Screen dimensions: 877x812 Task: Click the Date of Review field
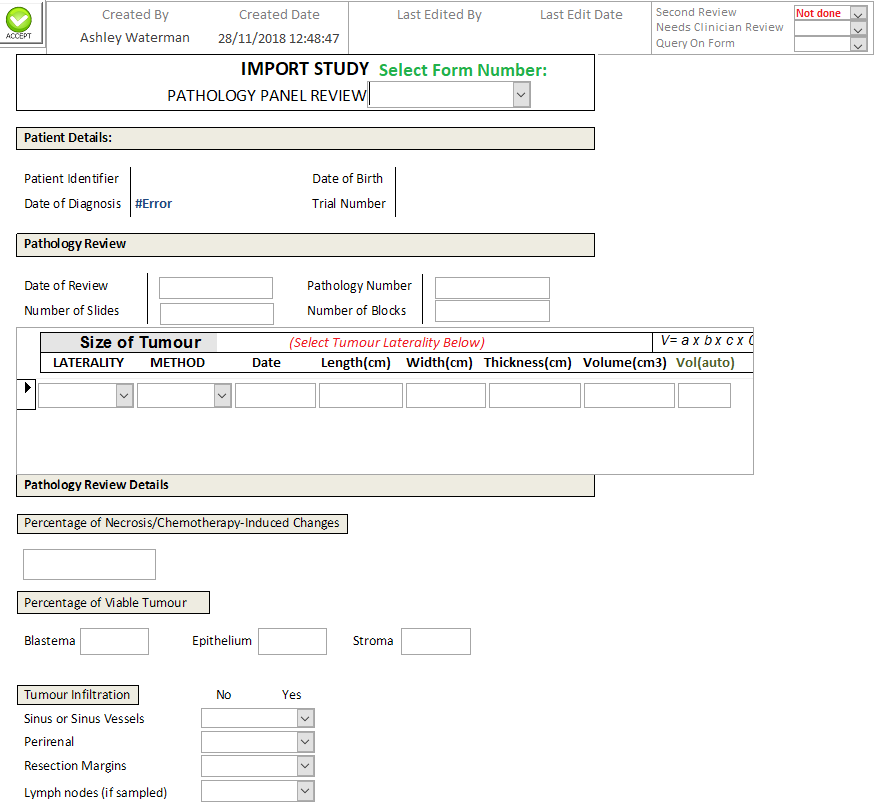(215, 288)
